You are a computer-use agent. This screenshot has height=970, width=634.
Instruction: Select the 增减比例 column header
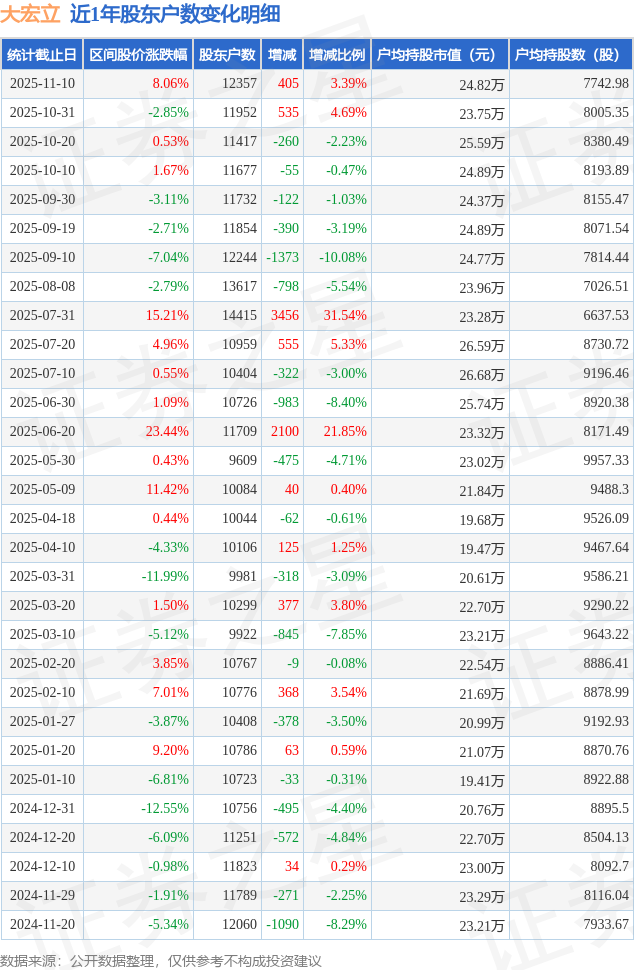pyautogui.click(x=337, y=55)
